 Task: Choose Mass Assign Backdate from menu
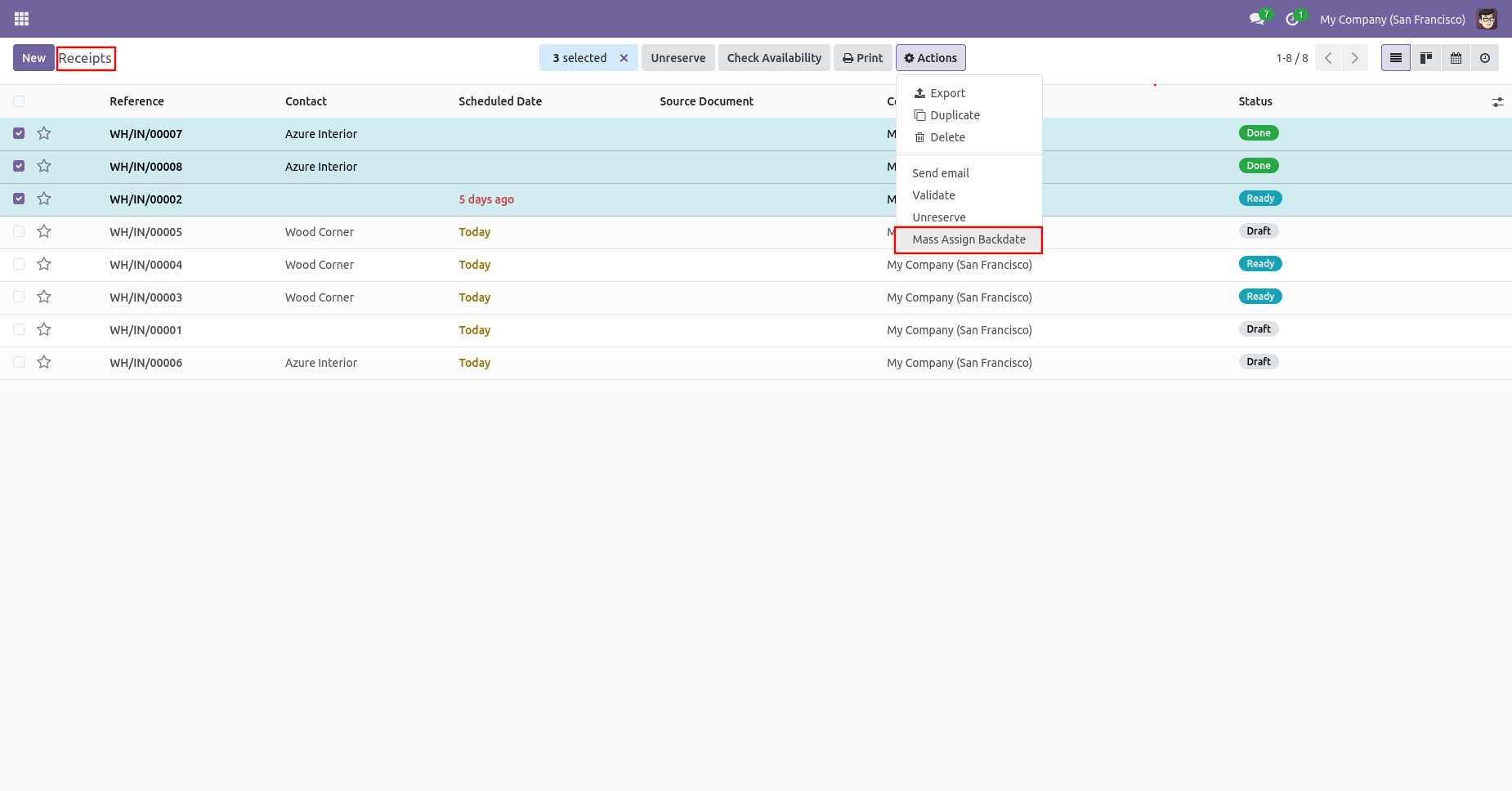pos(968,239)
